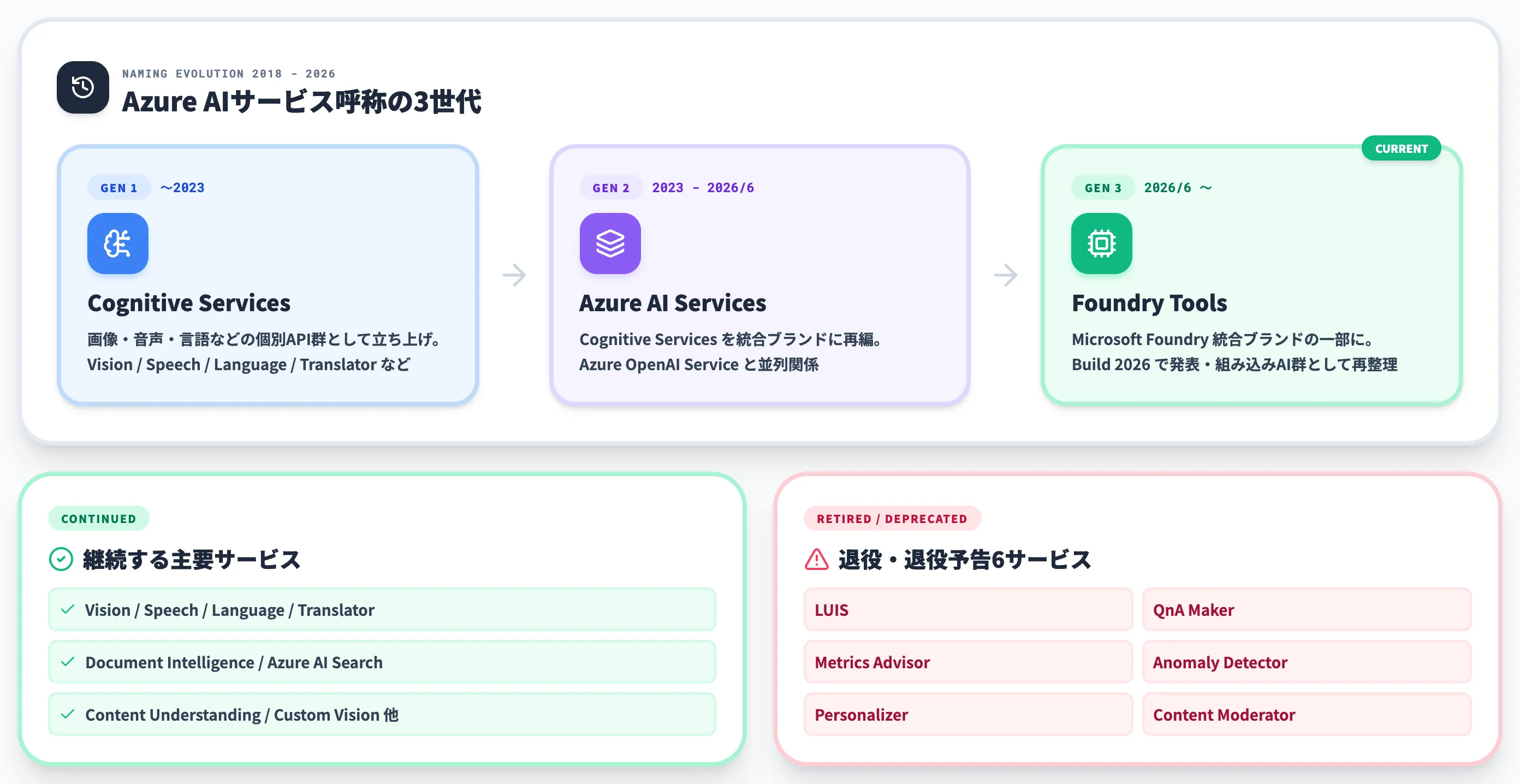Image resolution: width=1520 pixels, height=784 pixels.
Task: Click 'Vision / Speech / Language / Translator' row text
Action: pyautogui.click(x=229, y=610)
